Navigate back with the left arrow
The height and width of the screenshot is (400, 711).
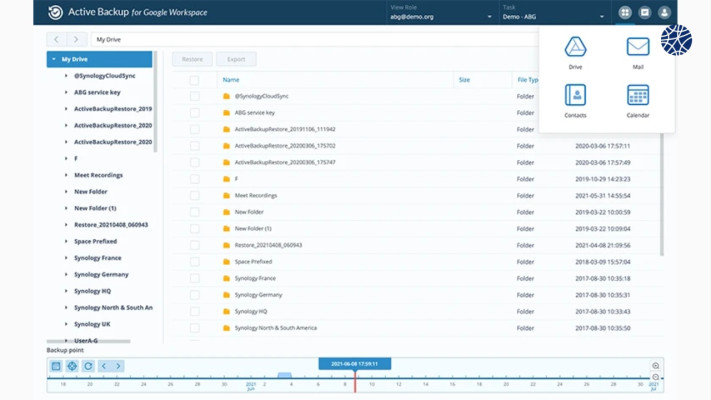(56, 39)
